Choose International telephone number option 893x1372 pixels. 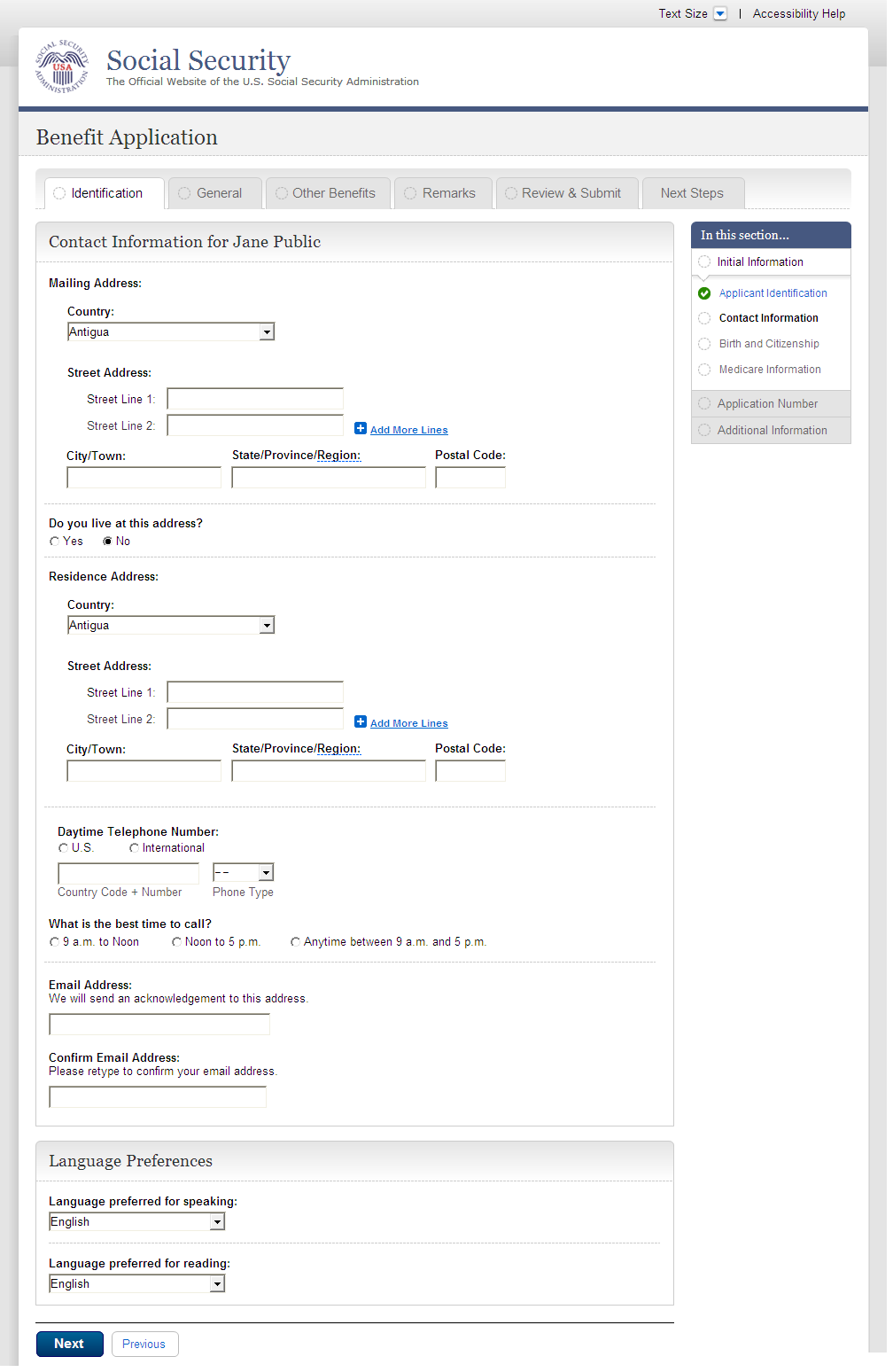click(135, 848)
